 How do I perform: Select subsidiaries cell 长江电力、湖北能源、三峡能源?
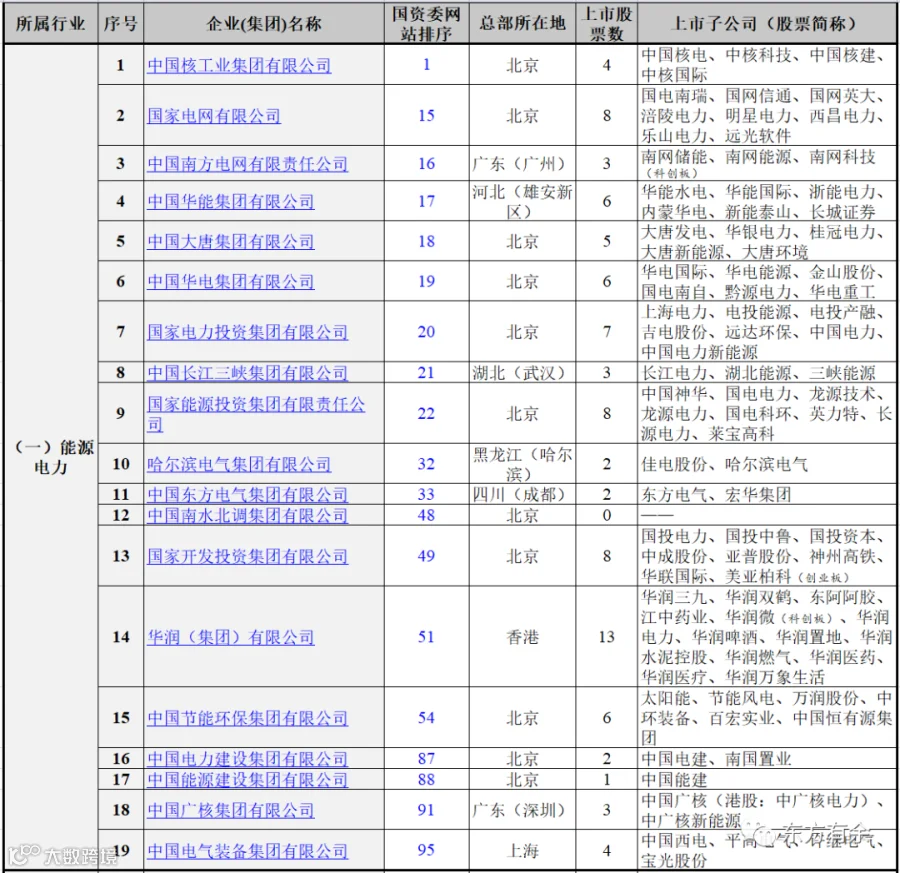tap(767, 373)
